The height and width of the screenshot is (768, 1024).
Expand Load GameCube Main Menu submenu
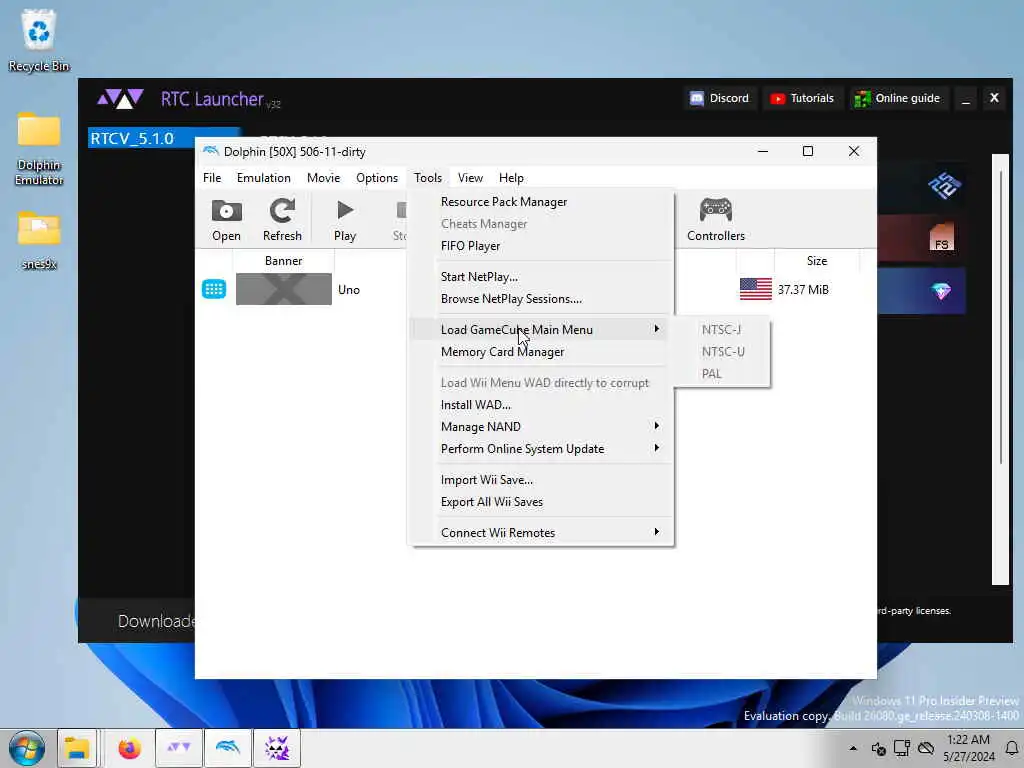pyautogui.click(x=540, y=329)
